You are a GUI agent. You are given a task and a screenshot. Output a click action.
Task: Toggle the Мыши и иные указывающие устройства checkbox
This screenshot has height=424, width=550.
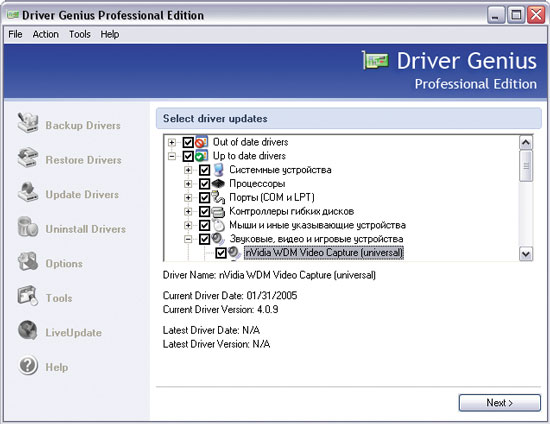pos(204,225)
